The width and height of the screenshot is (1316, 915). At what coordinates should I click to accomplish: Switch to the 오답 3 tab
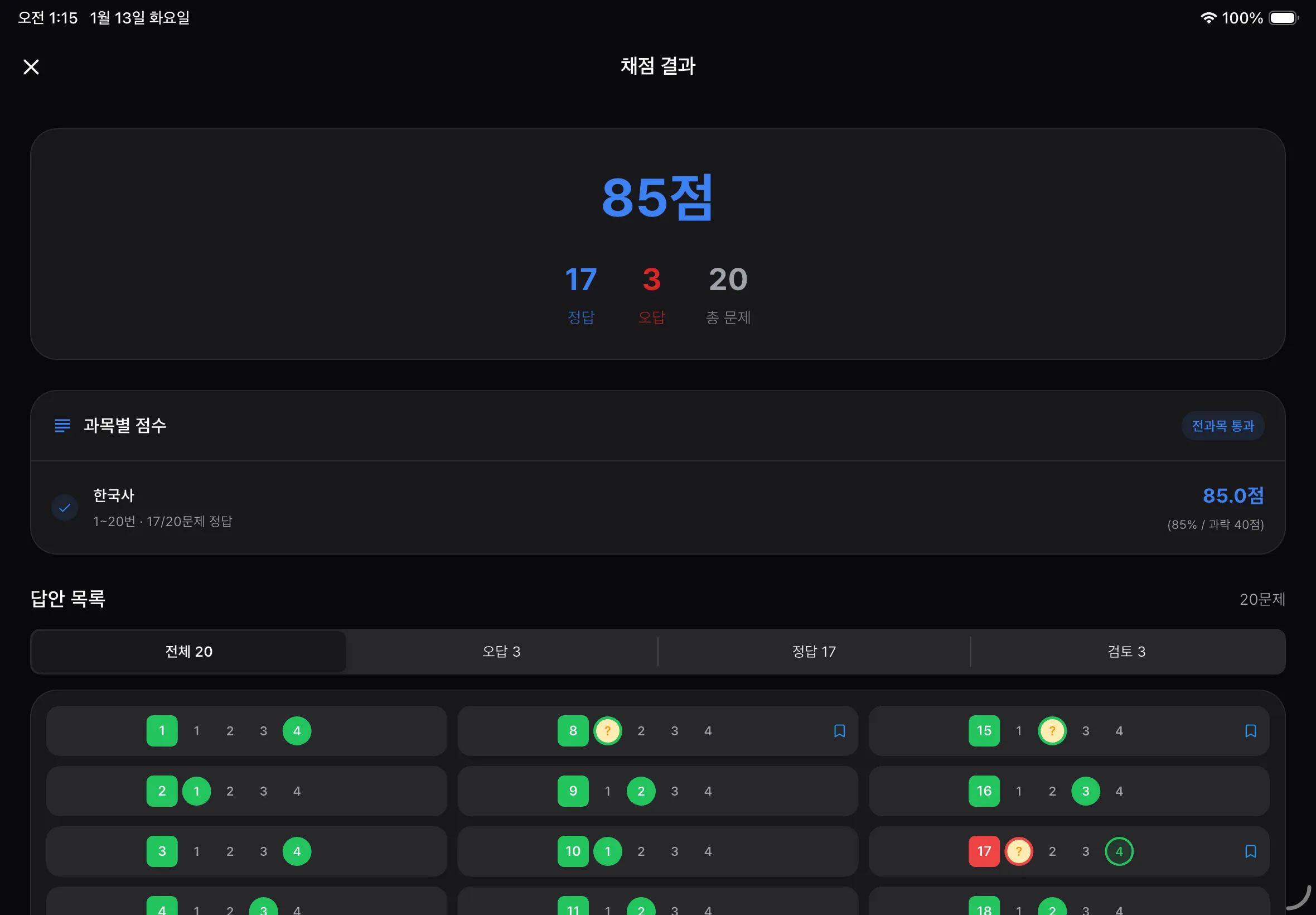pos(501,651)
